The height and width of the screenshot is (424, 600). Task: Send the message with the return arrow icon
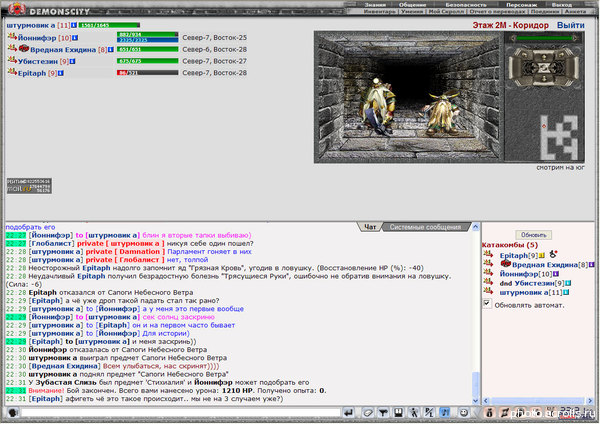point(348,413)
